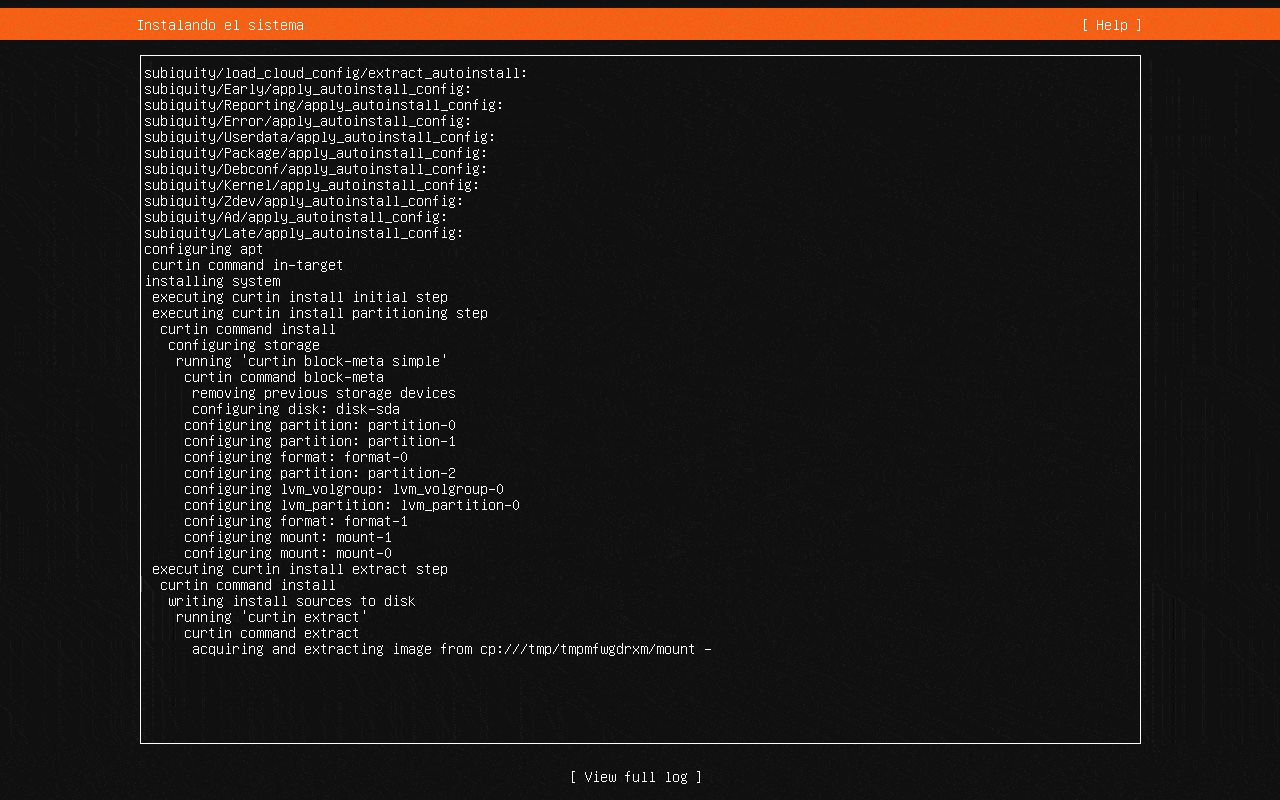The image size is (1280, 800).
Task: Click 'curtin command extract' line
Action: (x=272, y=633)
